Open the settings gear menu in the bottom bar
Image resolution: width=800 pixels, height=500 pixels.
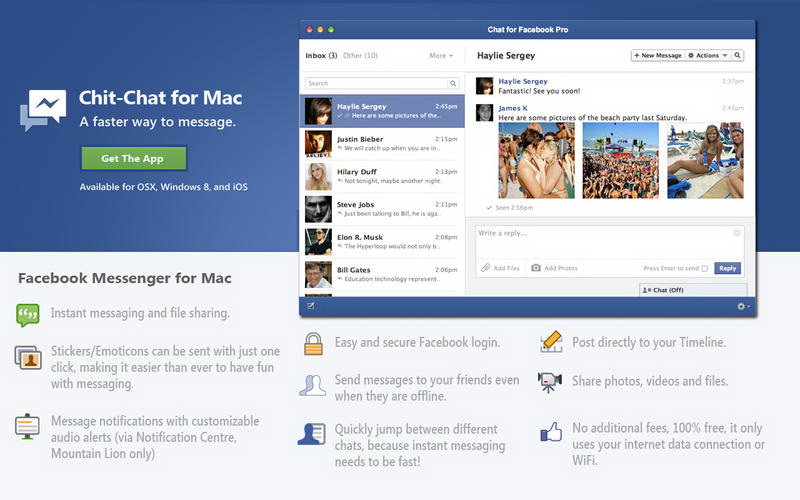pos(742,306)
